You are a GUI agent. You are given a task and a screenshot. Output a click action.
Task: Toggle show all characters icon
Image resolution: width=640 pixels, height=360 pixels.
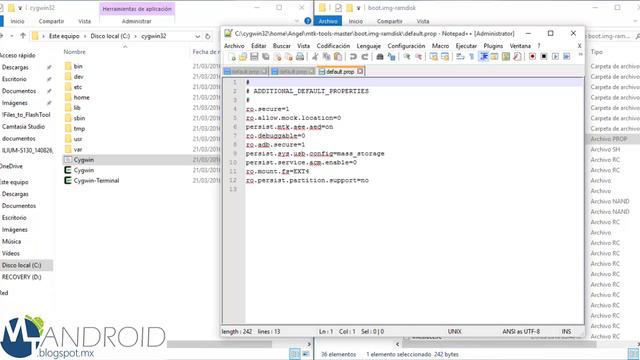[x=471, y=57]
